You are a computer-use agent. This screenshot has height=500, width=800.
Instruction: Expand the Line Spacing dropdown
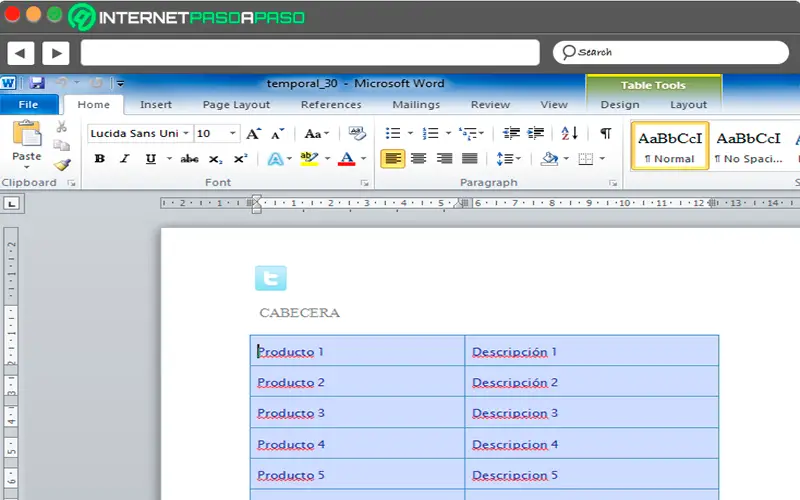pos(519,159)
